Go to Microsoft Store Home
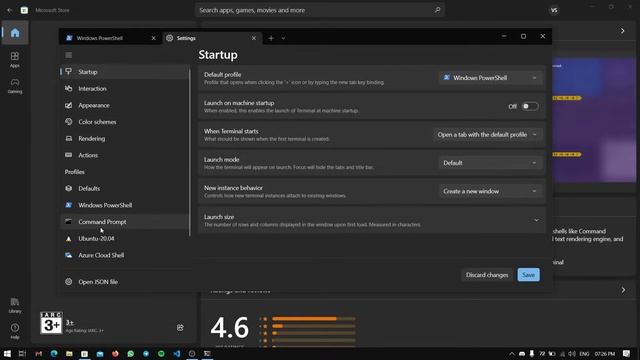Screen dimensions: 640x360 15,33
